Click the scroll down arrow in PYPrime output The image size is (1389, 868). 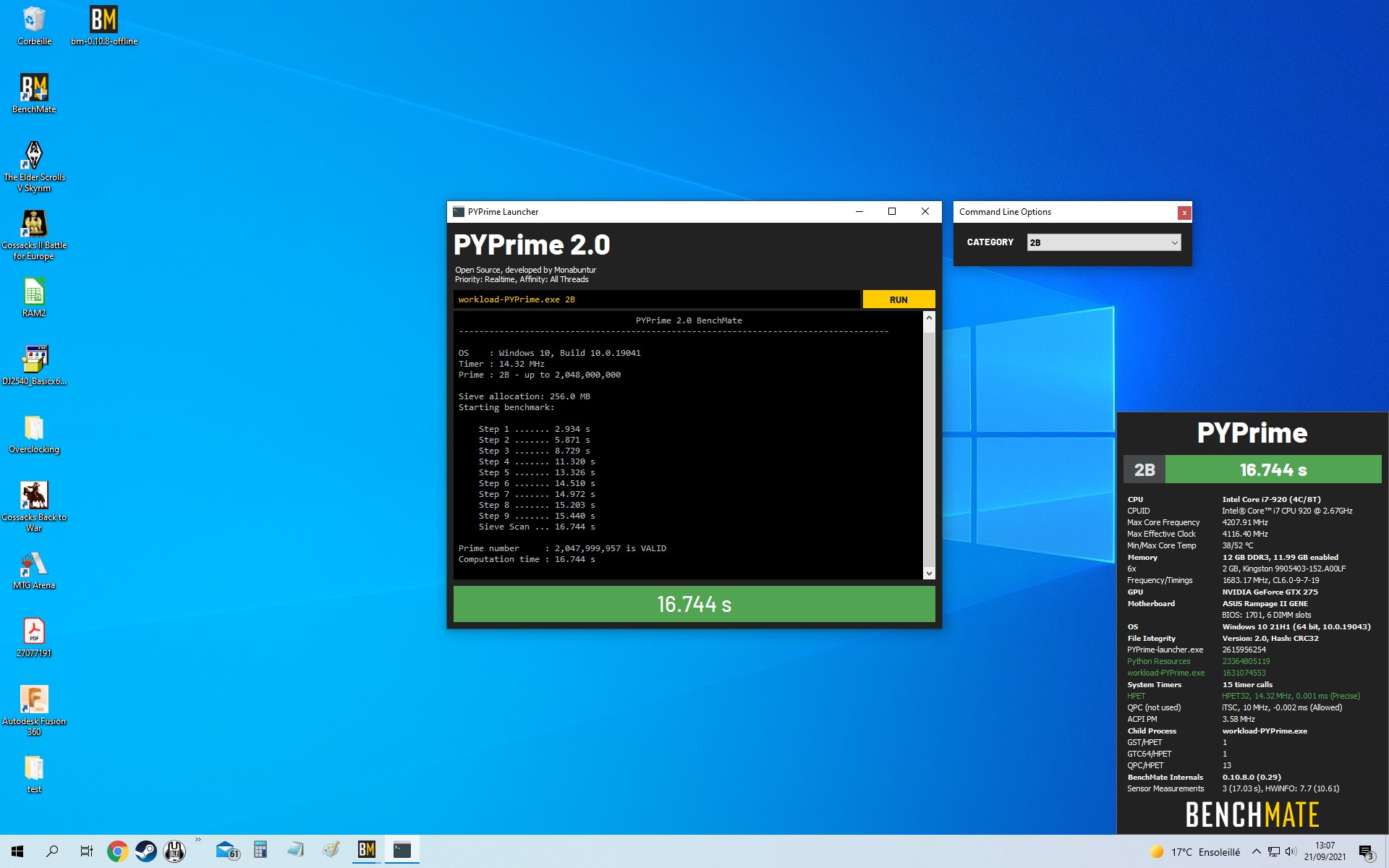pos(929,573)
